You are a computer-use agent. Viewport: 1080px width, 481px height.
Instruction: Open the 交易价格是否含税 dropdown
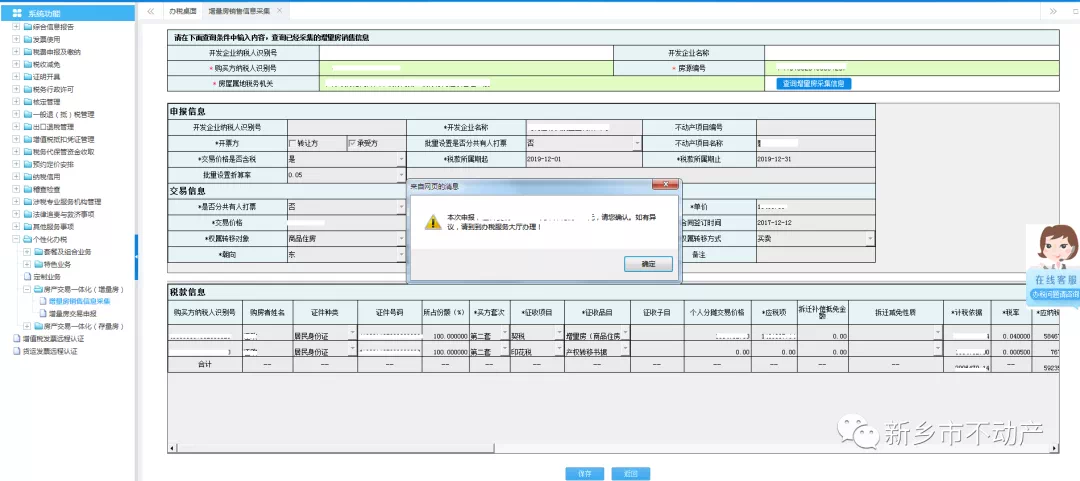401,159
